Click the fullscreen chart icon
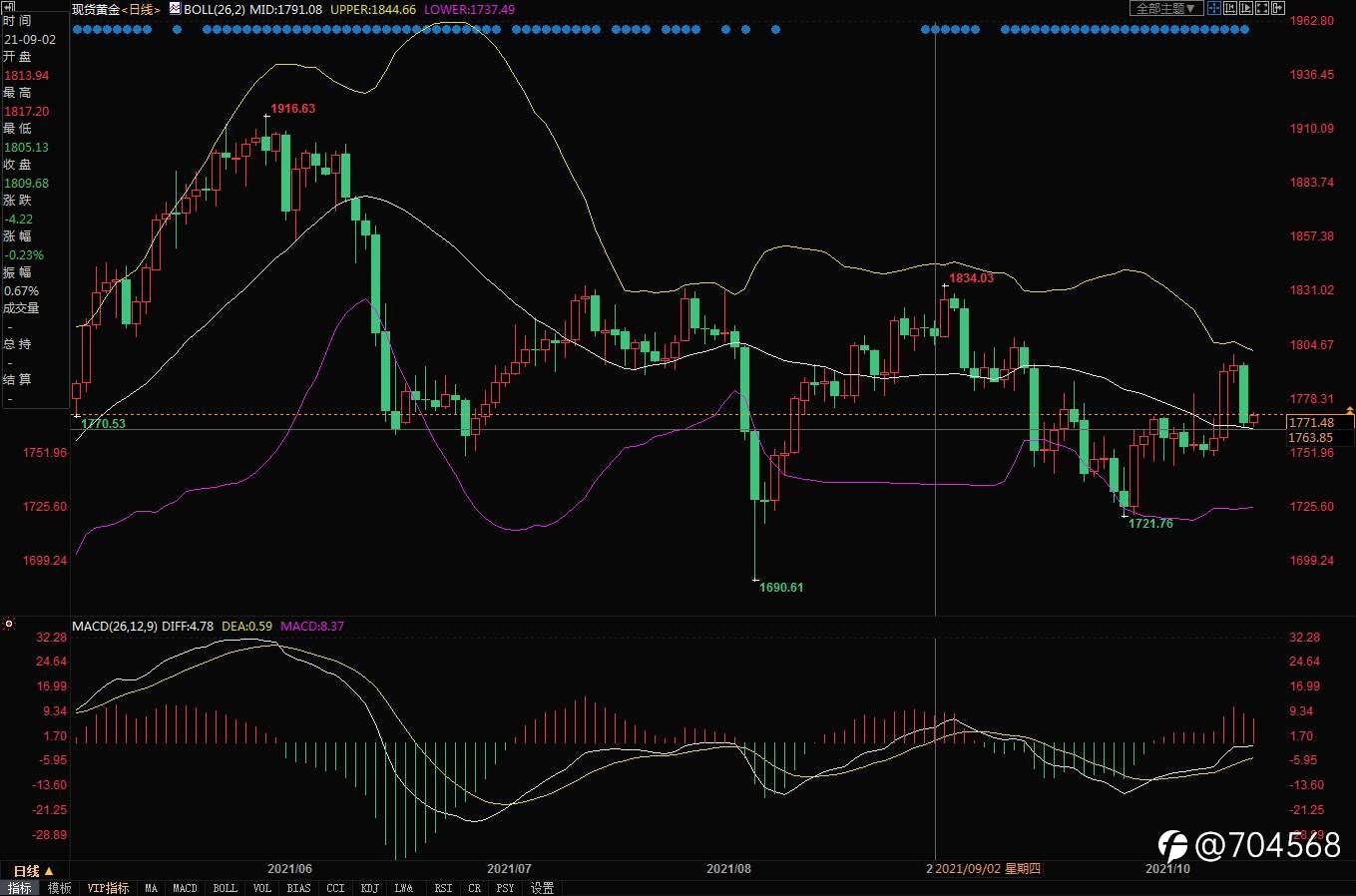The image size is (1356, 896). pos(1262,8)
